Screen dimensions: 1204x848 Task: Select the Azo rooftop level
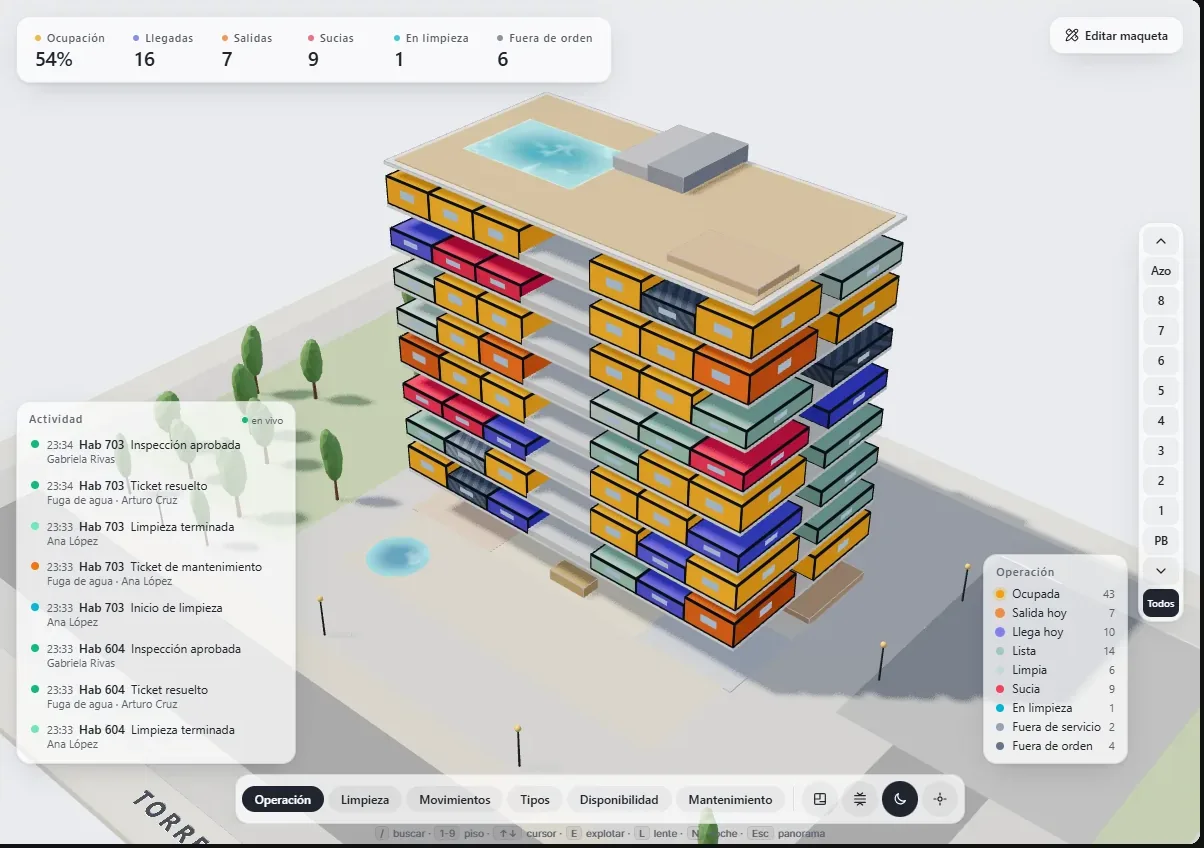click(x=1161, y=271)
